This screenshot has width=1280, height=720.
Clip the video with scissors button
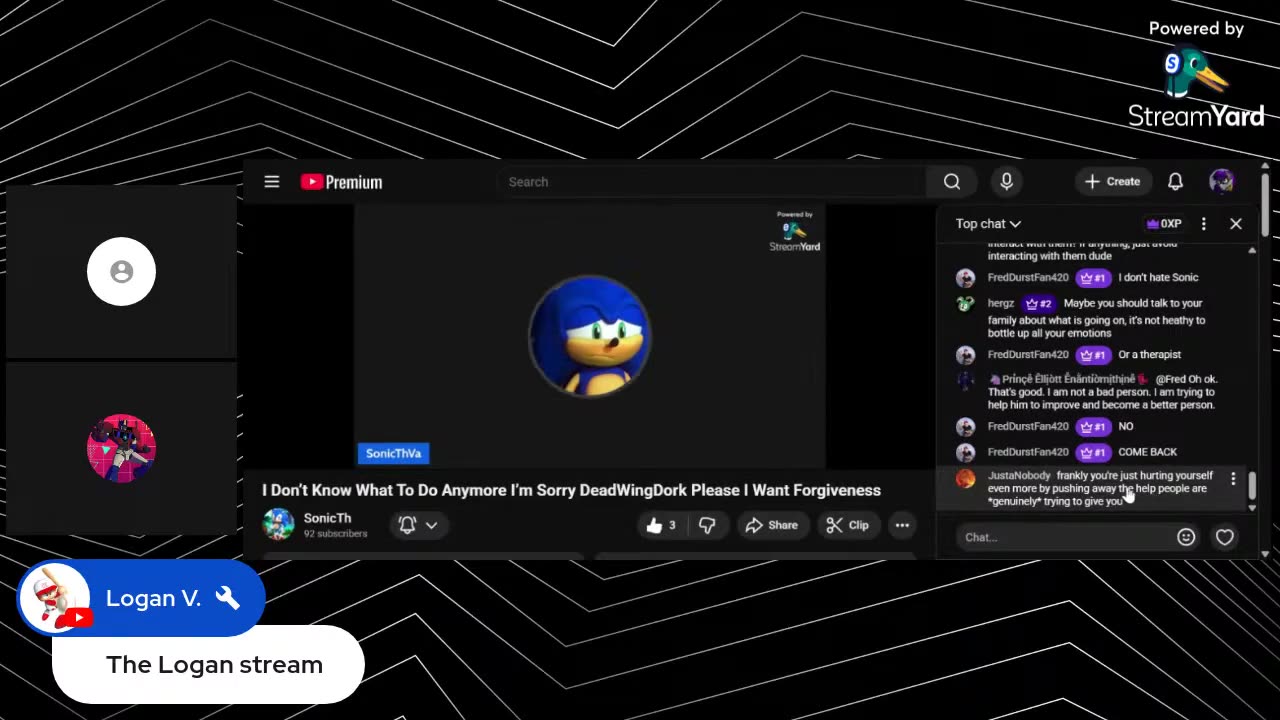click(x=848, y=525)
